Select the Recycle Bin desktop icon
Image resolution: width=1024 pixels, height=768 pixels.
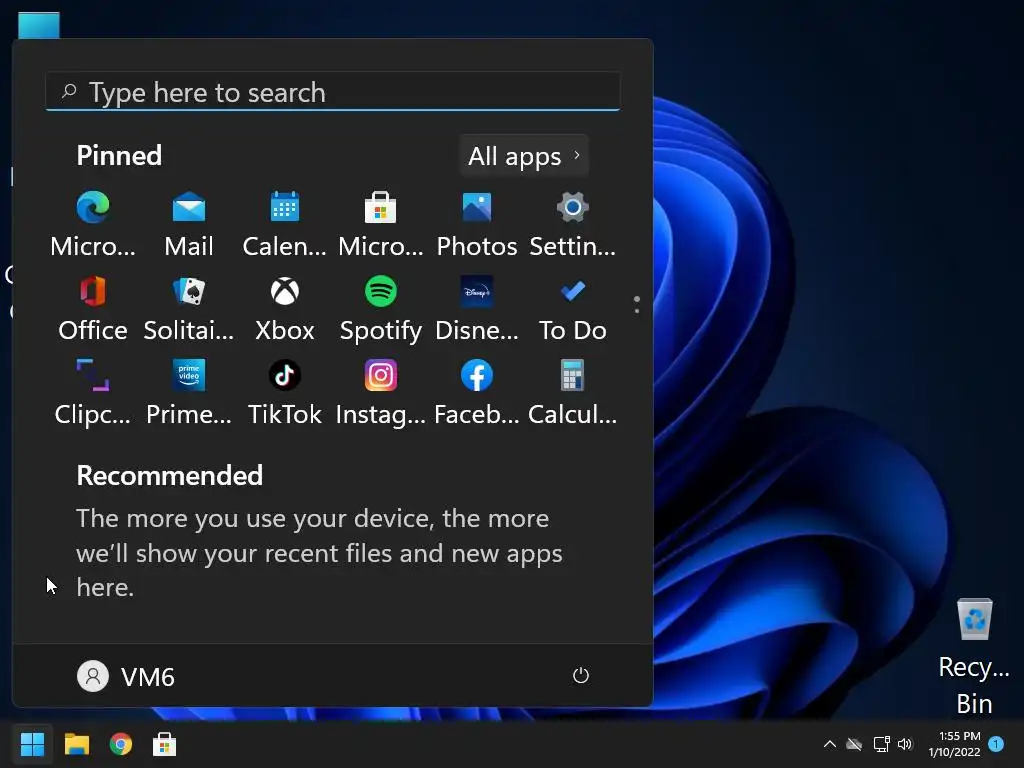tap(974, 658)
